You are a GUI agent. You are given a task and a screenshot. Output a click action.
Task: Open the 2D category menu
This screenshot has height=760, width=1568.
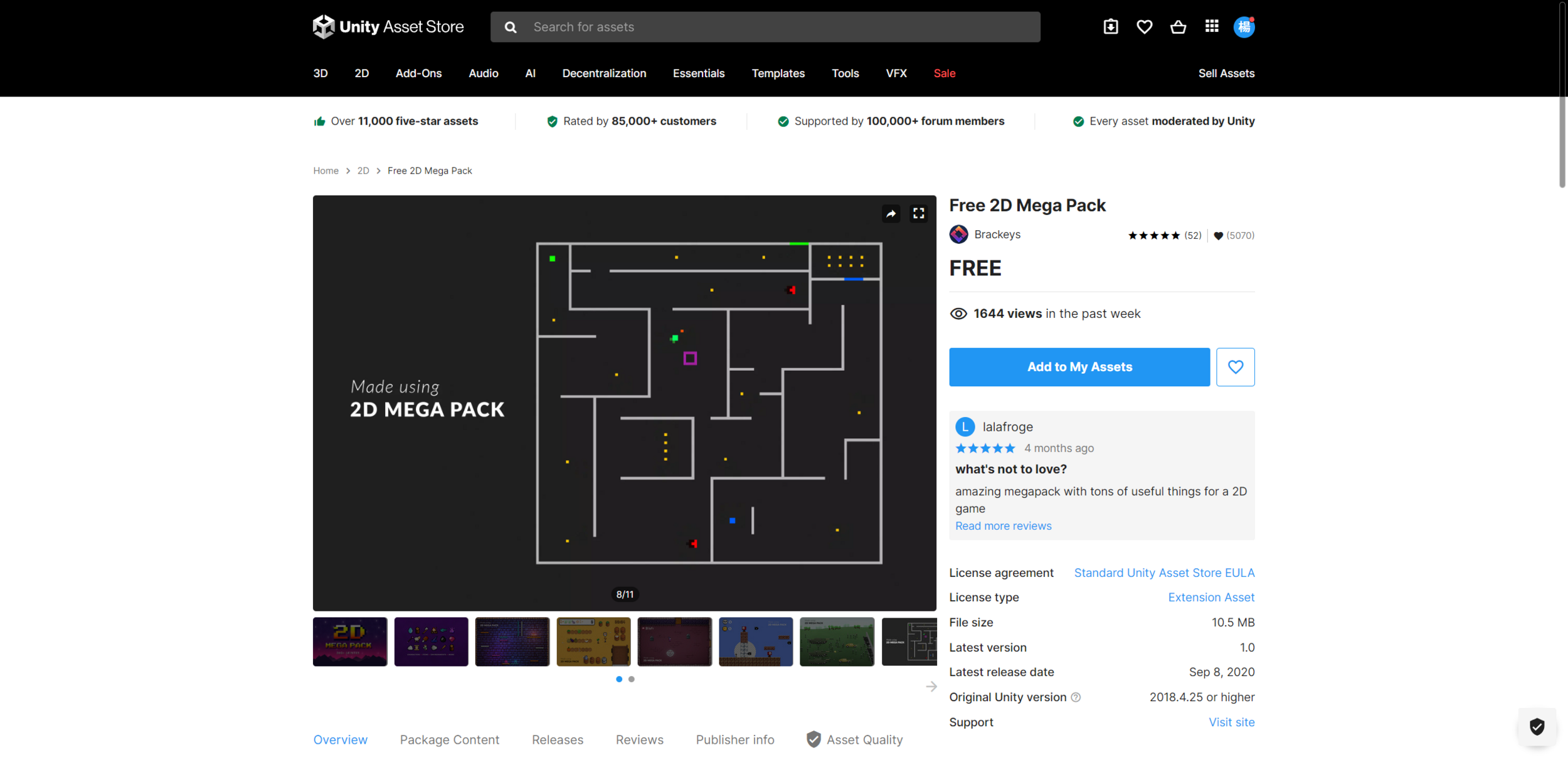[x=361, y=73]
